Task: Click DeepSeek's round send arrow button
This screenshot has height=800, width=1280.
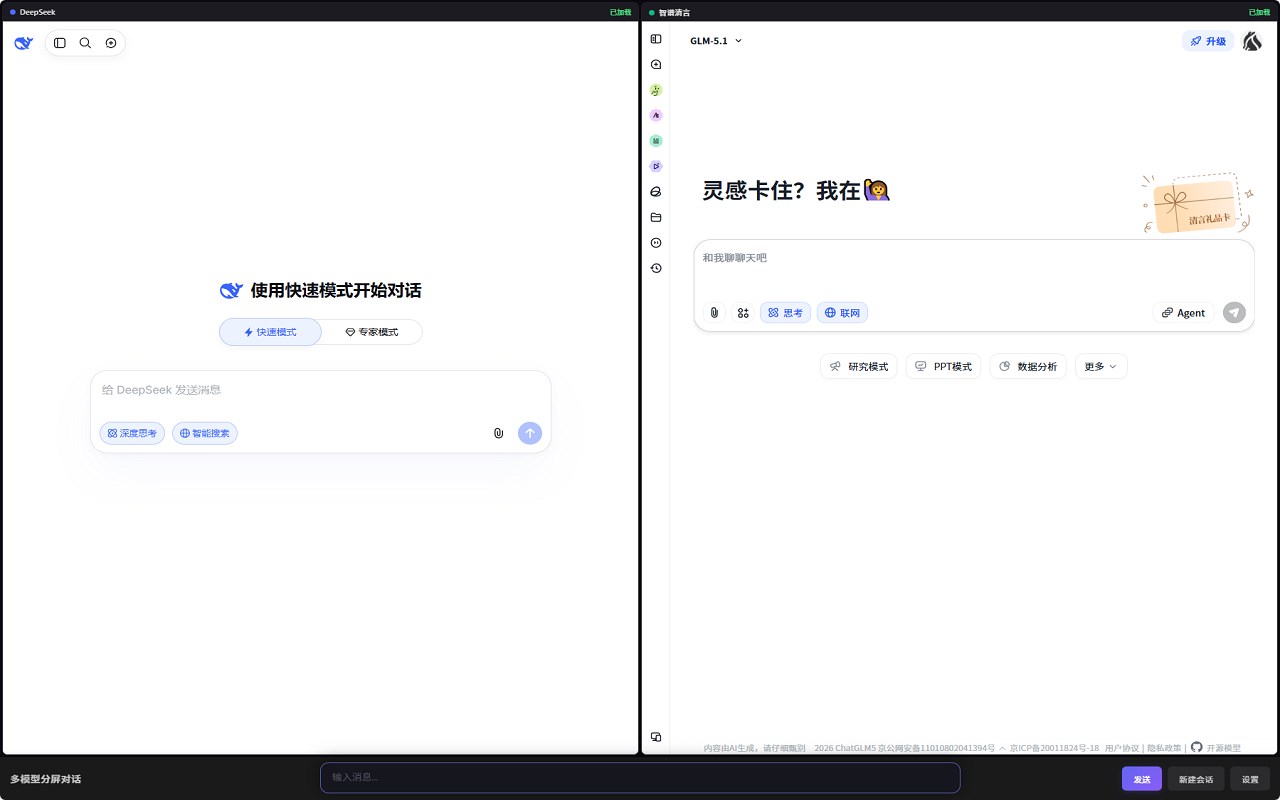Action: pos(530,433)
